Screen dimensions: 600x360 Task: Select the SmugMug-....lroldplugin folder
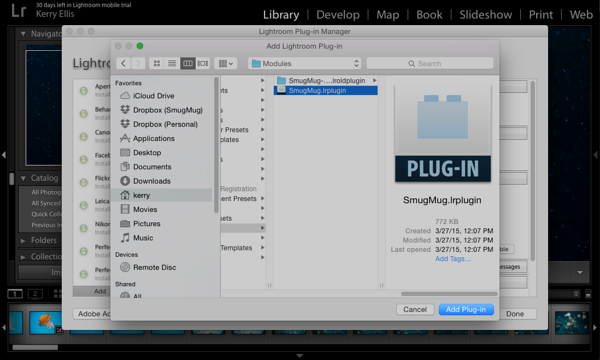[x=326, y=81]
